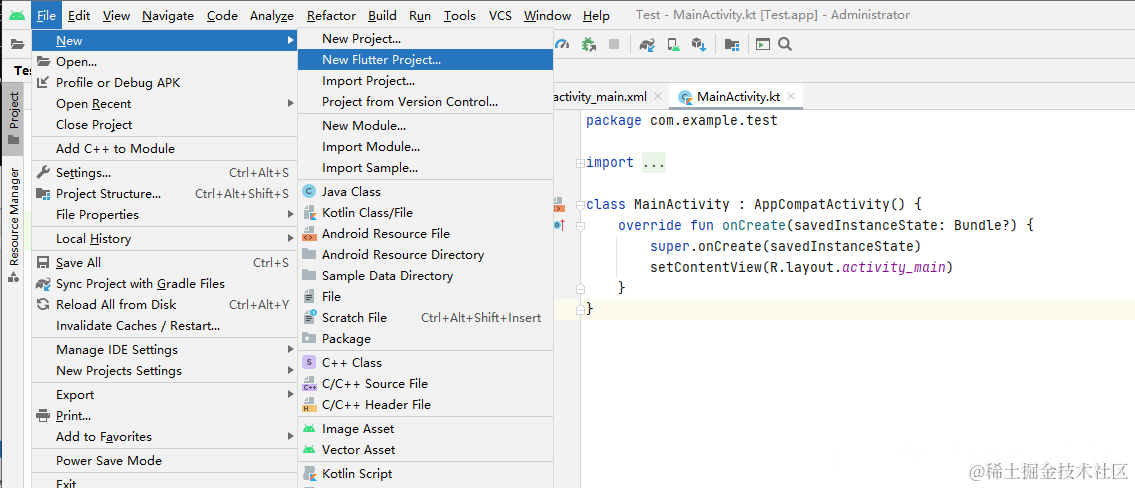The width and height of the screenshot is (1135, 488).
Task: Click the Run Anything toolbar icon
Action: [x=763, y=44]
